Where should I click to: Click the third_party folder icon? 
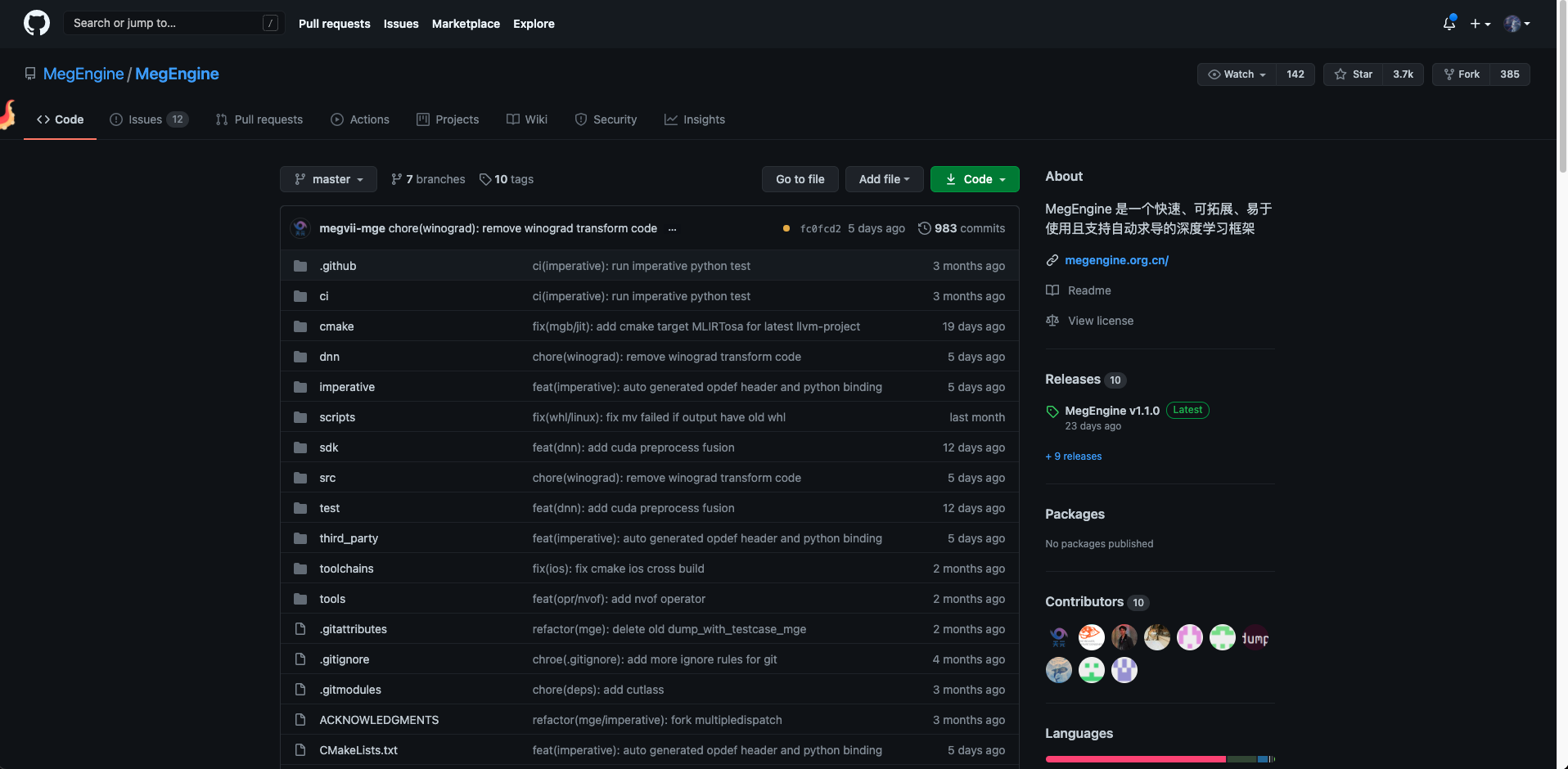[x=300, y=538]
